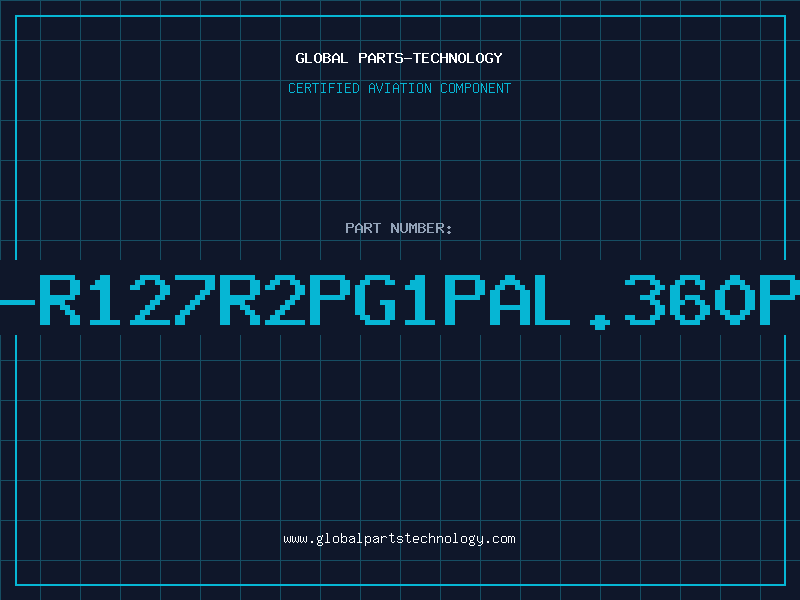The image size is (800, 600).
Task: Select the CERTIFIED AVIATION COMPONENT subtitle
Action: pos(399,88)
